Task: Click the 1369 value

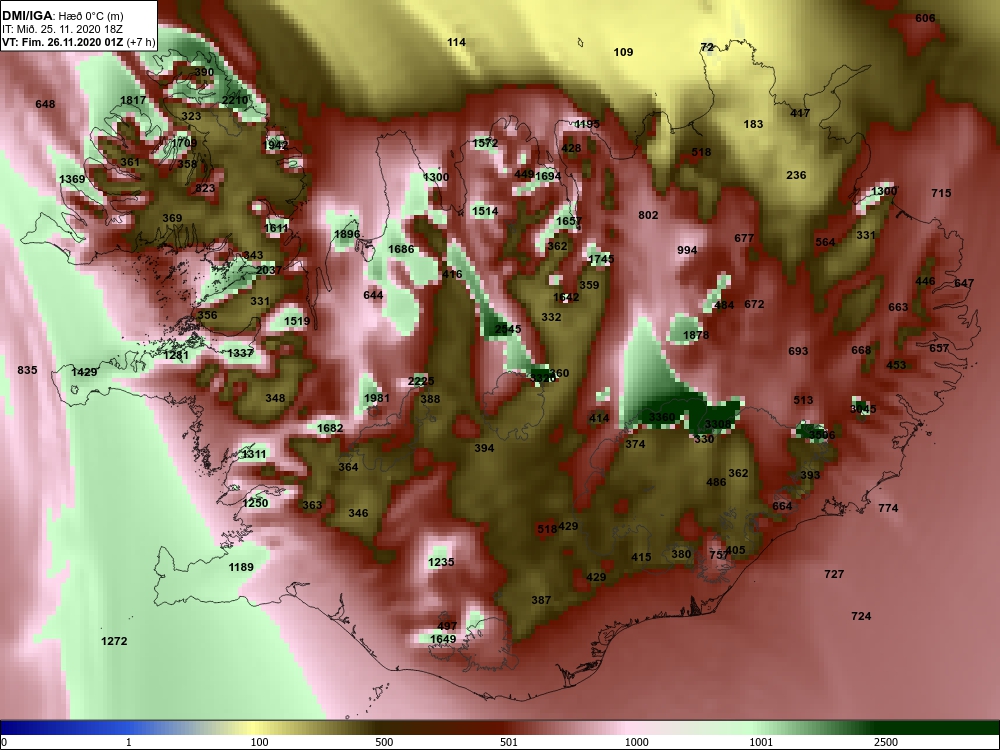Action: tap(72, 179)
